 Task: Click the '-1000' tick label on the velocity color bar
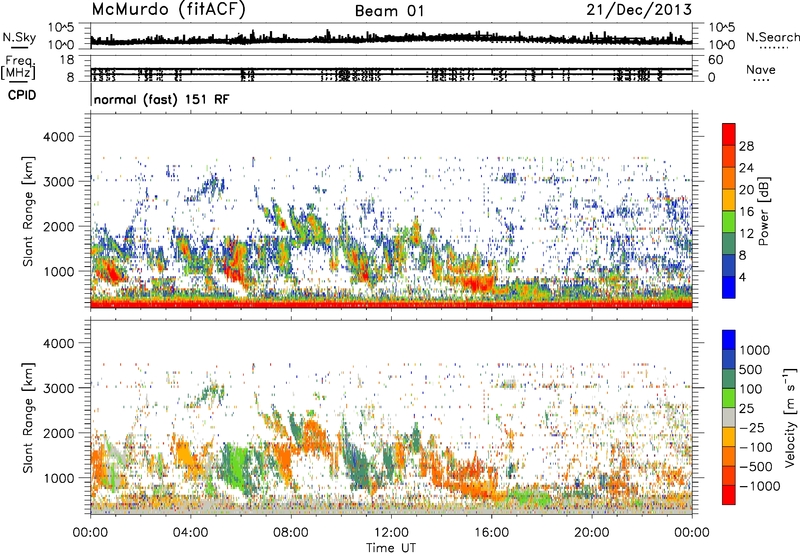click(760, 486)
